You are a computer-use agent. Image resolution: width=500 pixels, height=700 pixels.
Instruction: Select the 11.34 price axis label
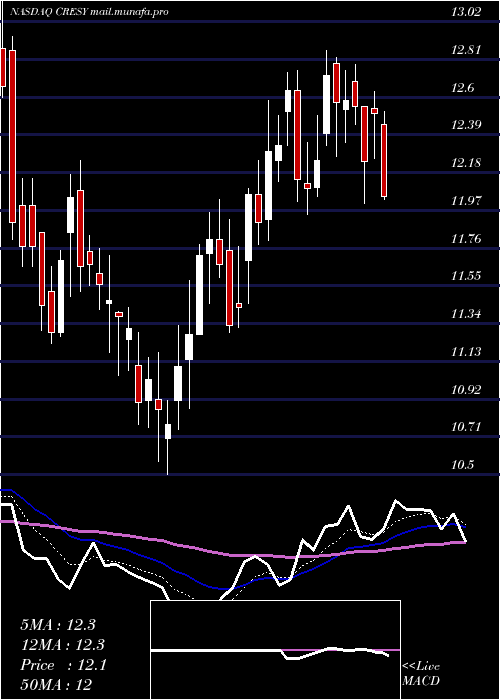(x=466, y=314)
